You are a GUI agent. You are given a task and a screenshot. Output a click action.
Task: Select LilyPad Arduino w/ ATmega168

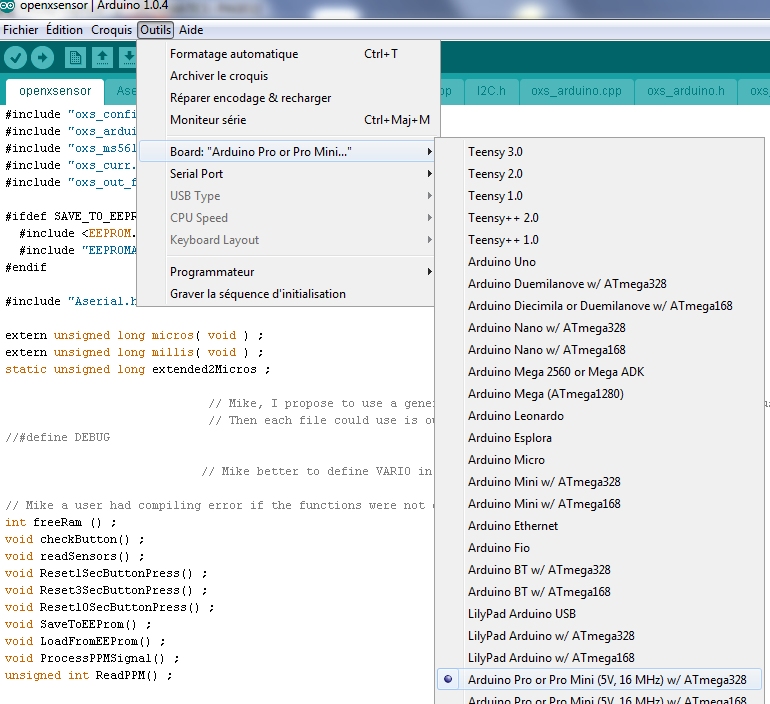[599, 658]
